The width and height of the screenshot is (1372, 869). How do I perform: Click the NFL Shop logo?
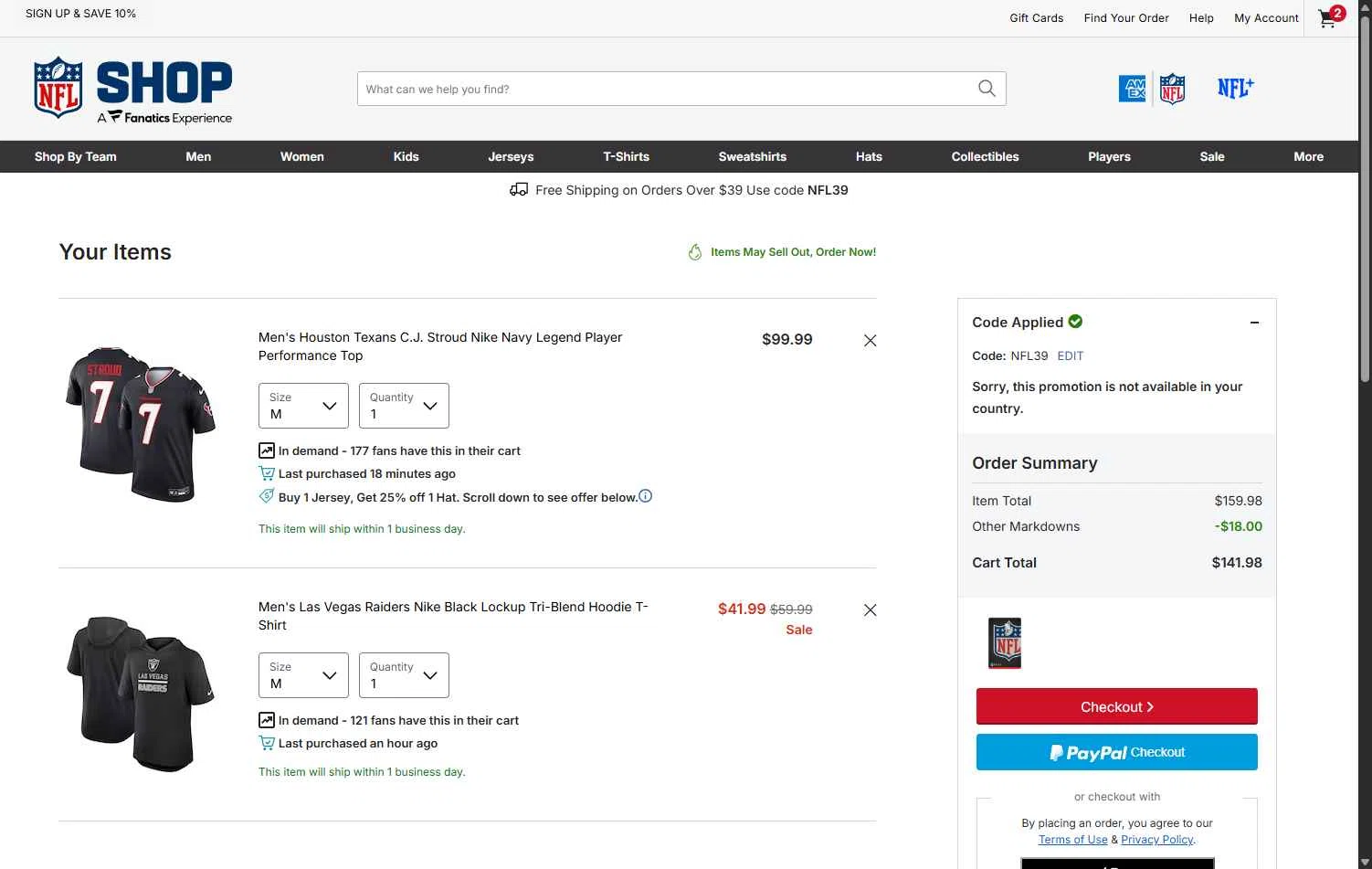(x=133, y=90)
